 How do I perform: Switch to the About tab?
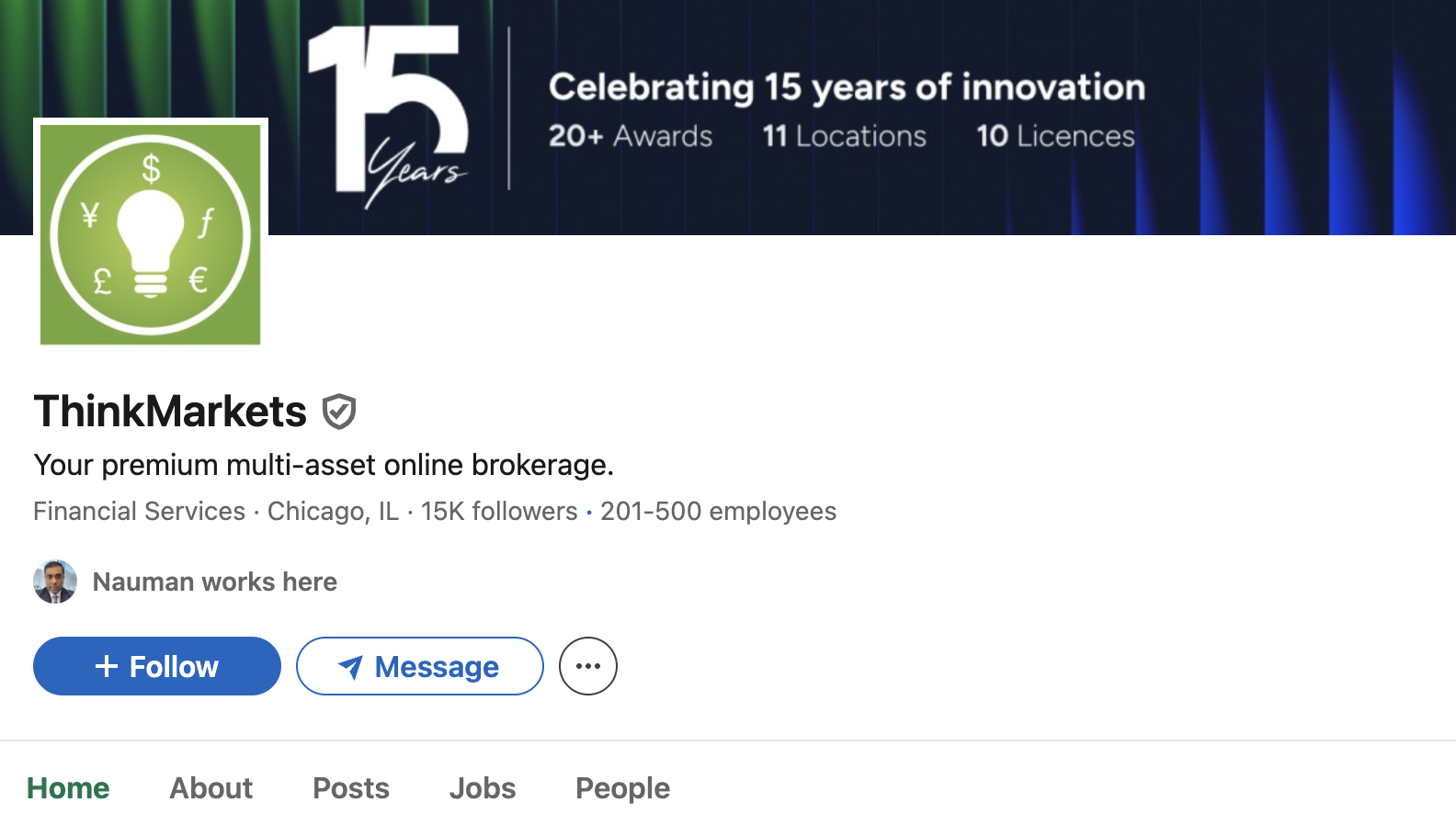(210, 788)
